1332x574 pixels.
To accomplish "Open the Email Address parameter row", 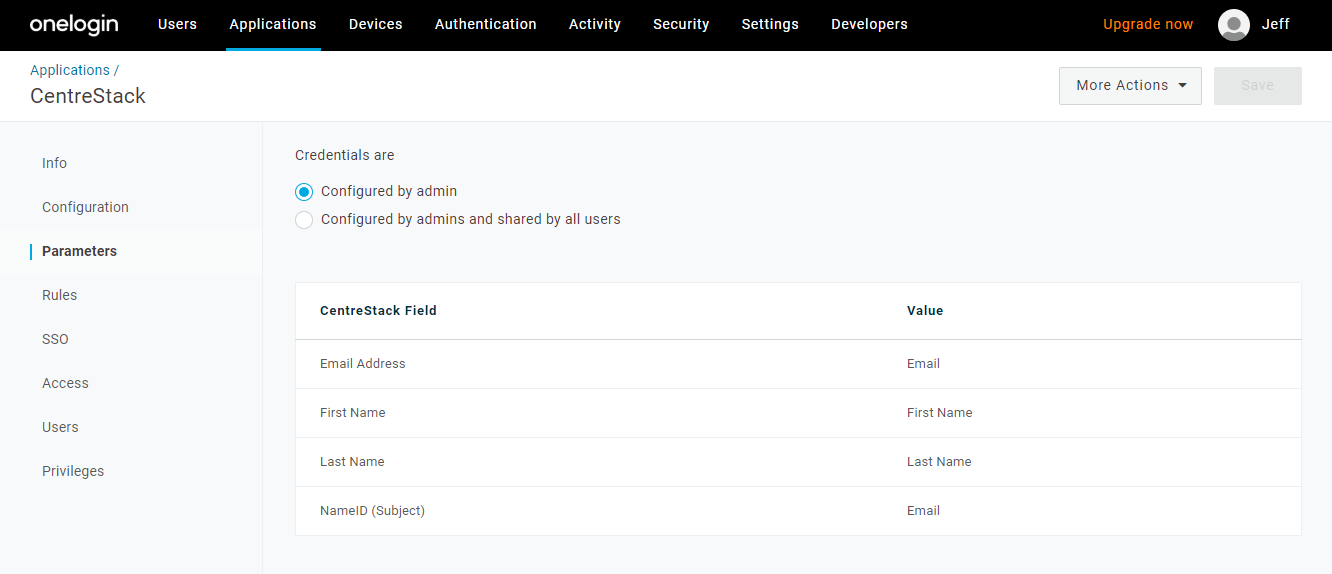I will click(798, 364).
